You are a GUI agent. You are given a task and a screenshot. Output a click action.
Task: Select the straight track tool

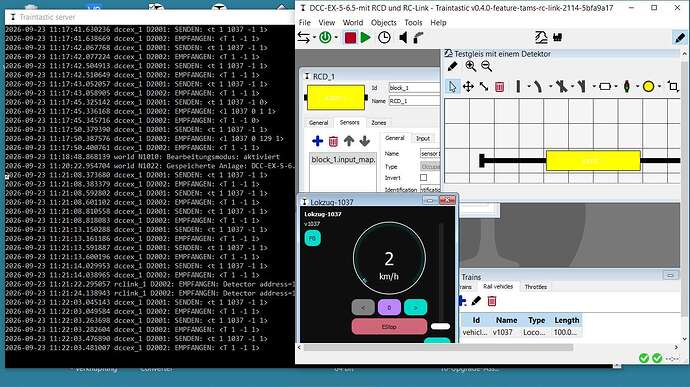(x=518, y=86)
